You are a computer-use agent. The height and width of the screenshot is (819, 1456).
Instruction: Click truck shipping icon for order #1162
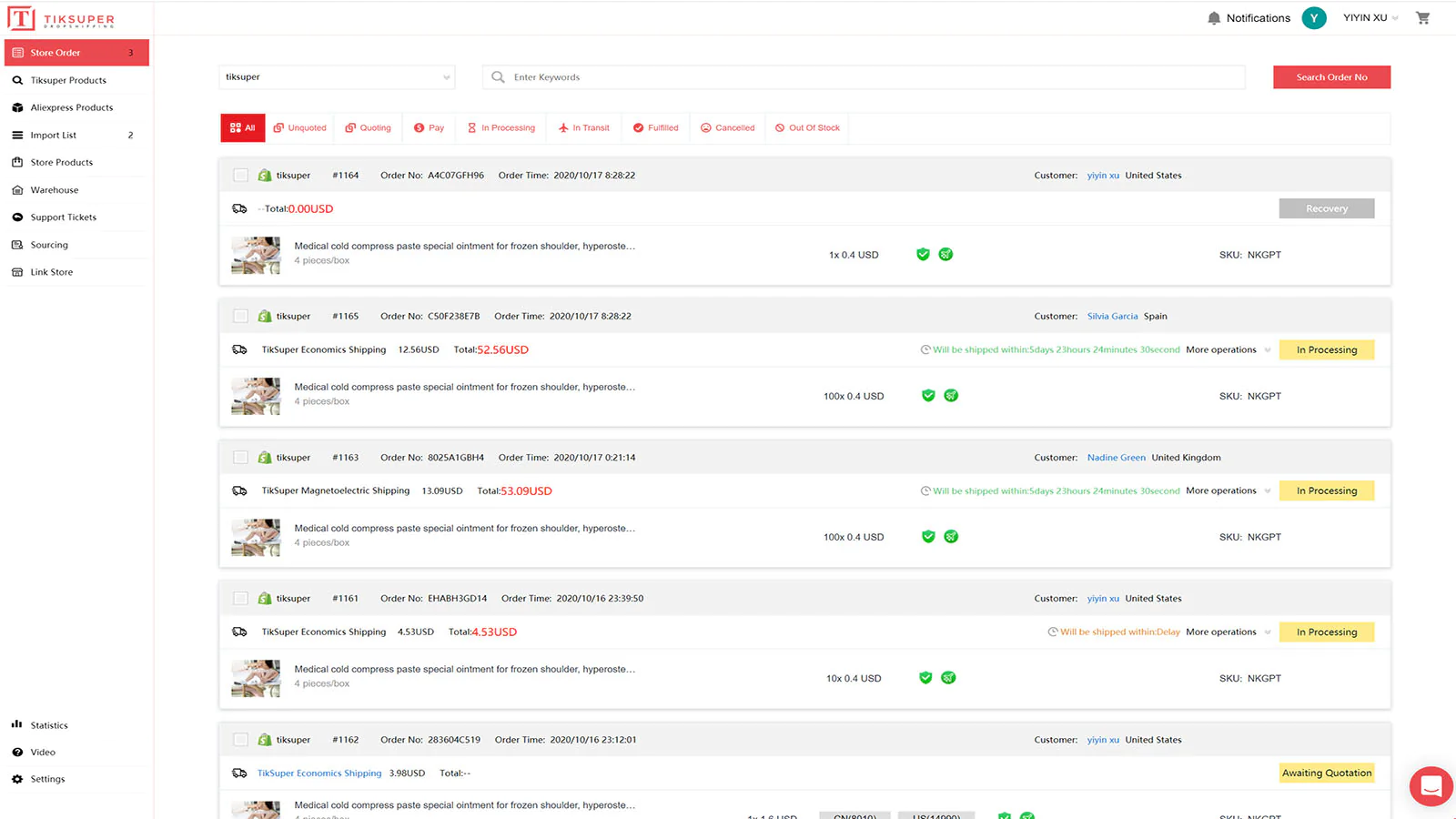tap(239, 773)
